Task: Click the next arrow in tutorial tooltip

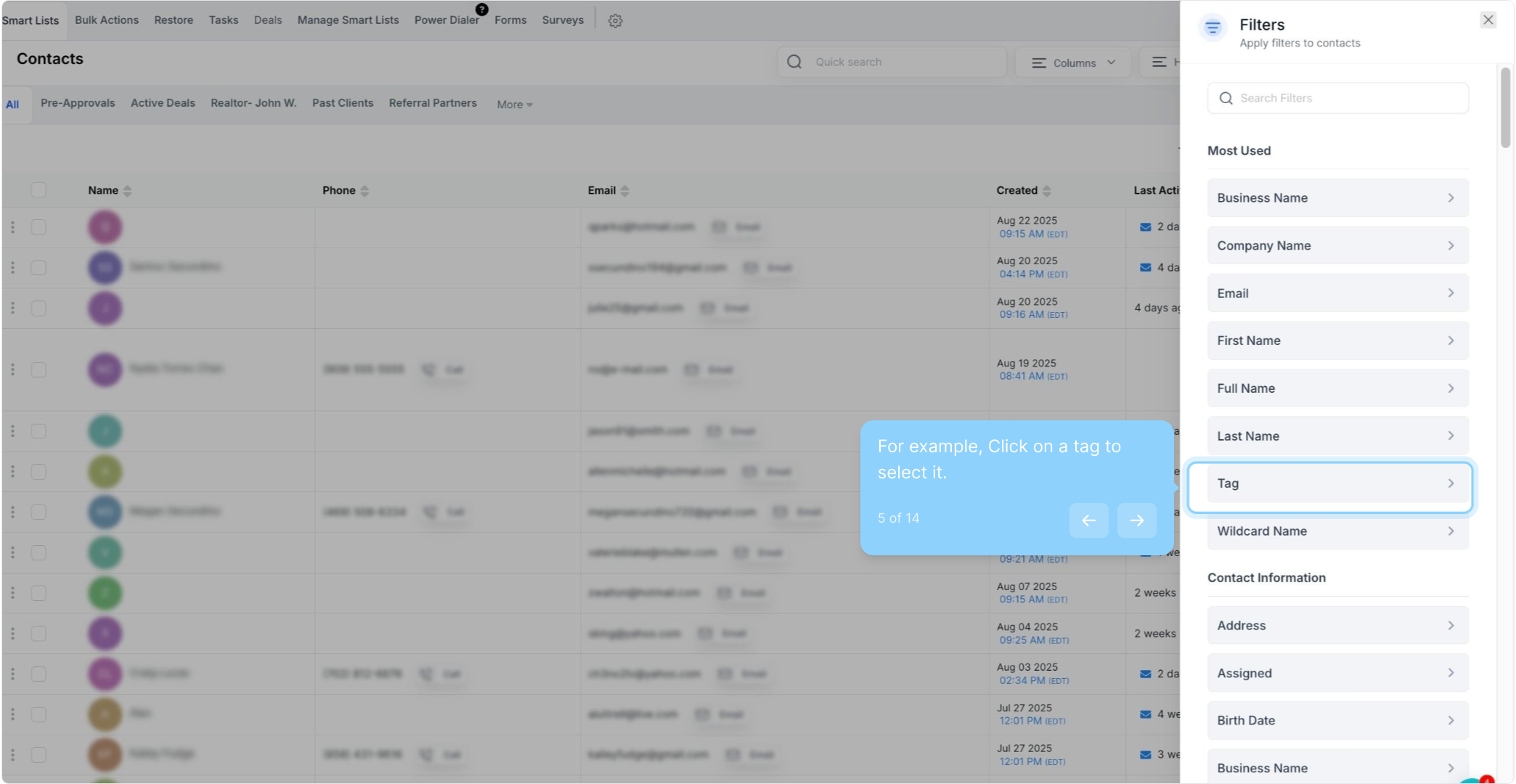Action: coord(1136,520)
